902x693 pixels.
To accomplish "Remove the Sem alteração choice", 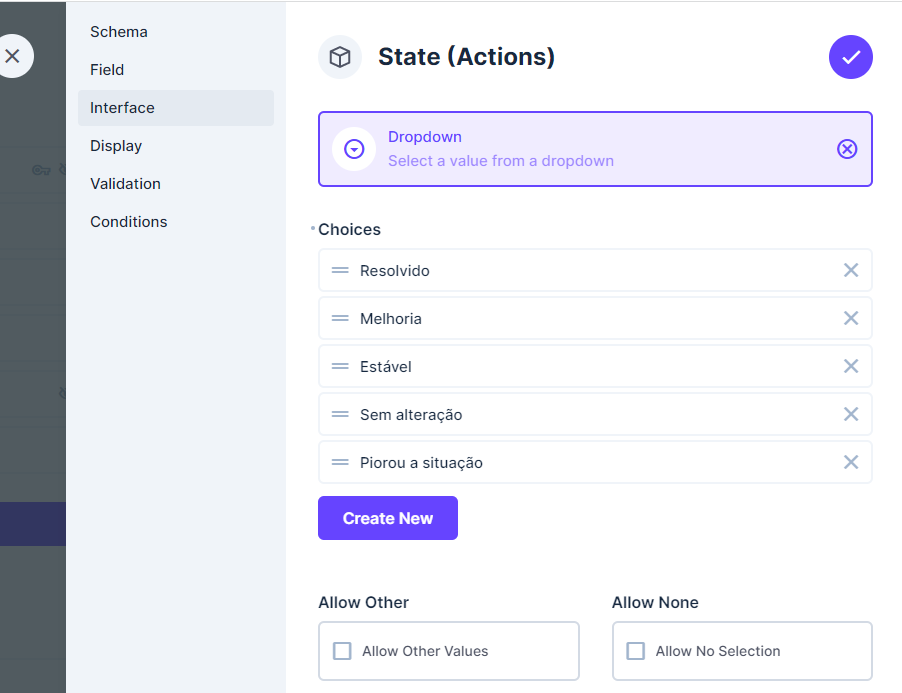I will [851, 414].
